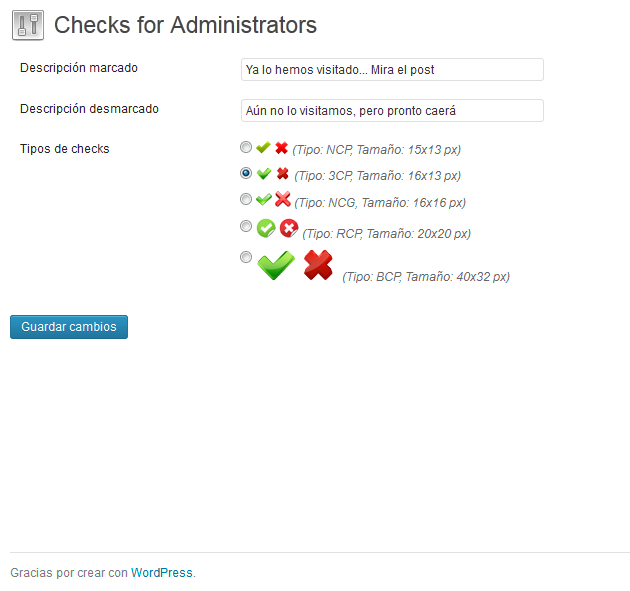
Task: Focus the Descripción desmarcado text field
Action: pyautogui.click(x=392, y=110)
